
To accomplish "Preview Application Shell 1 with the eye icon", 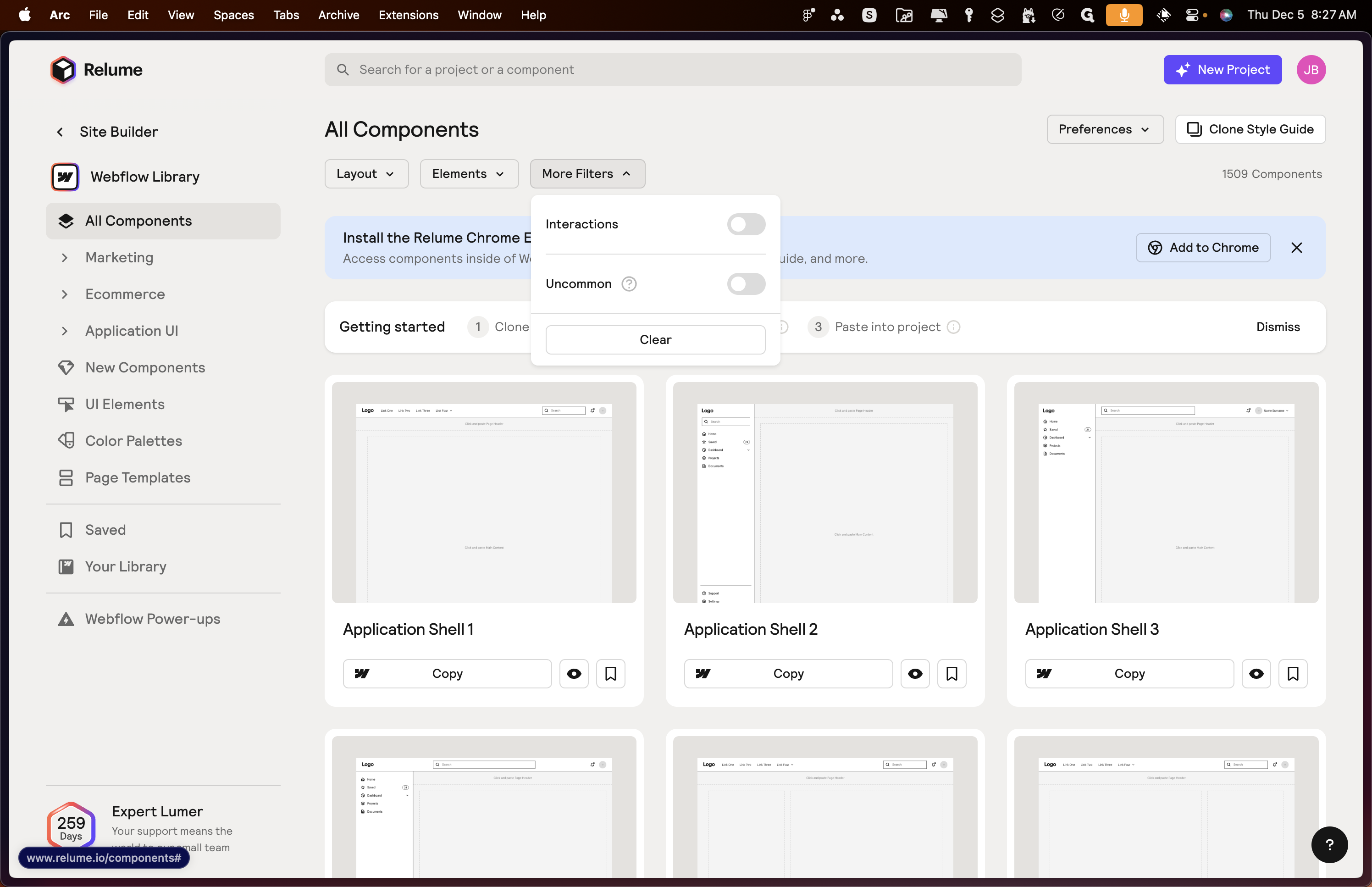I will tap(574, 674).
